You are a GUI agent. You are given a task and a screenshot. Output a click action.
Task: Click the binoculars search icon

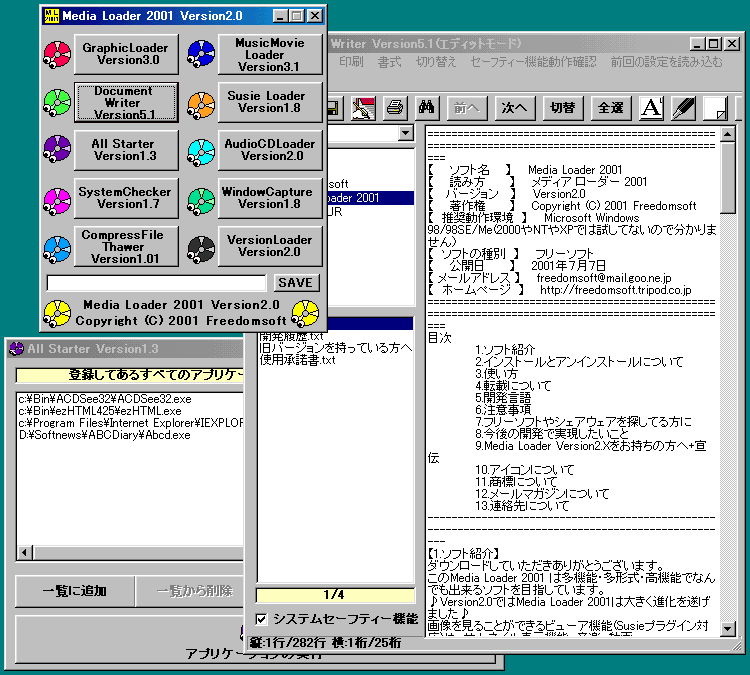click(427, 108)
